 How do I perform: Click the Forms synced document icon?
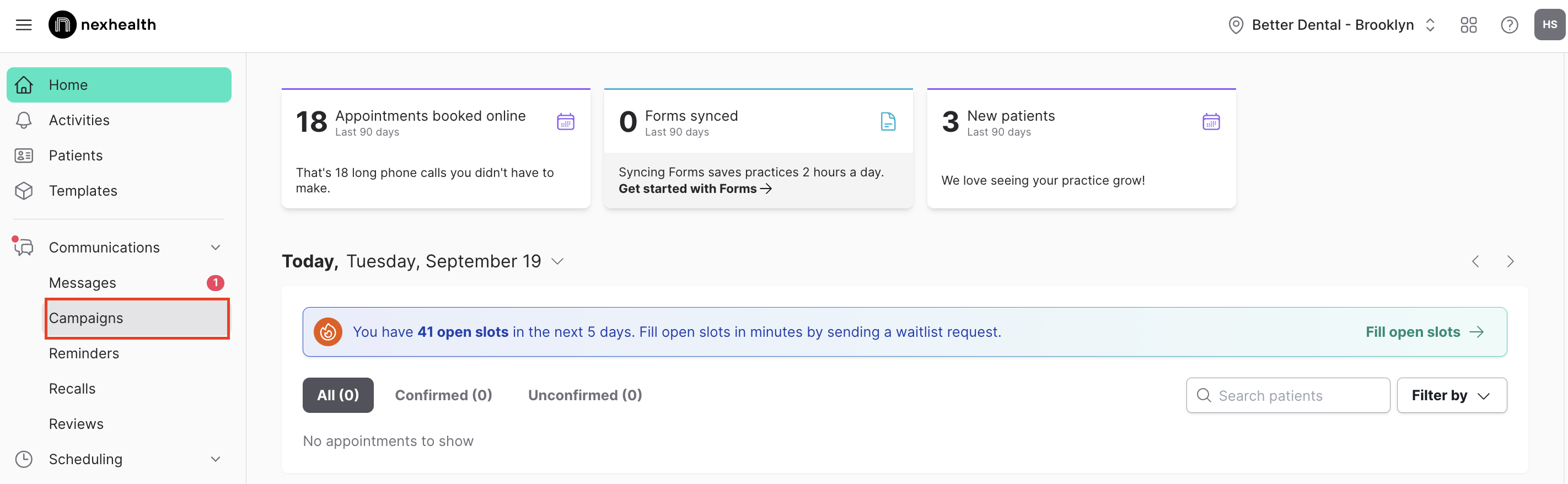(888, 122)
